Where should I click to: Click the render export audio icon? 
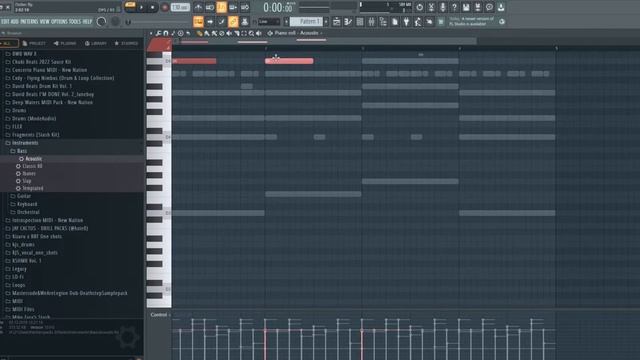(478, 7)
